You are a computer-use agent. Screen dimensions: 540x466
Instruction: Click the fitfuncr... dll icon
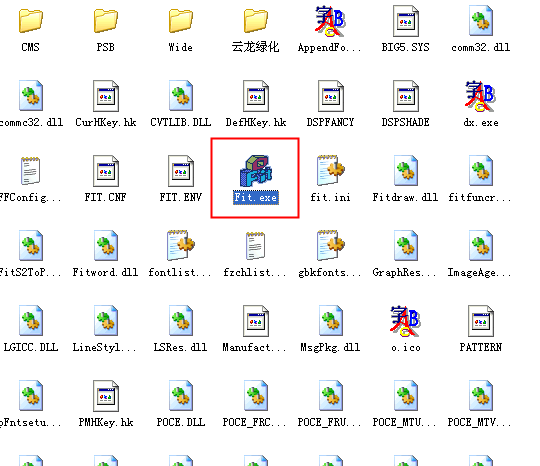481,171
